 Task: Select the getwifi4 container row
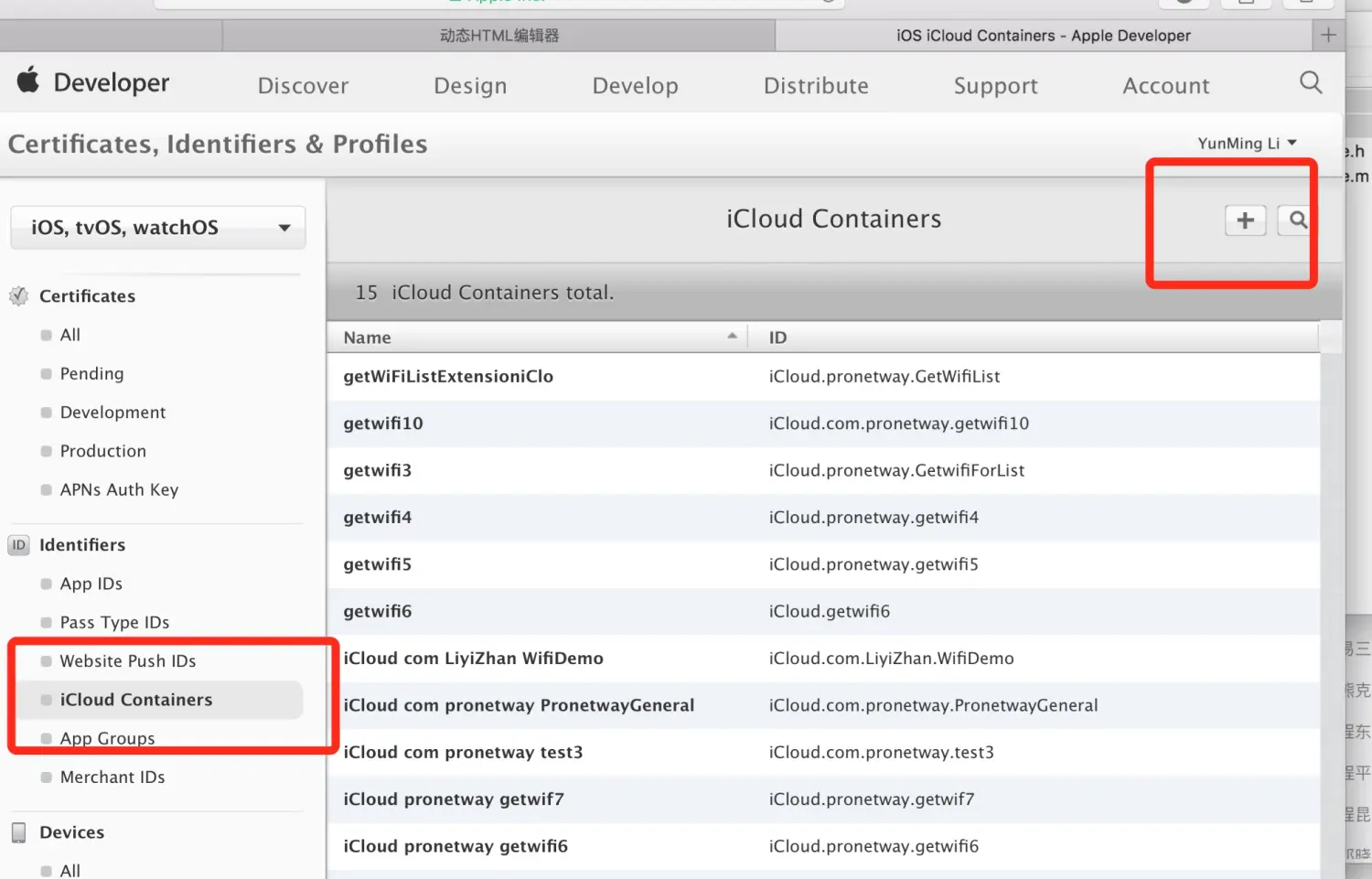pyautogui.click(x=823, y=518)
